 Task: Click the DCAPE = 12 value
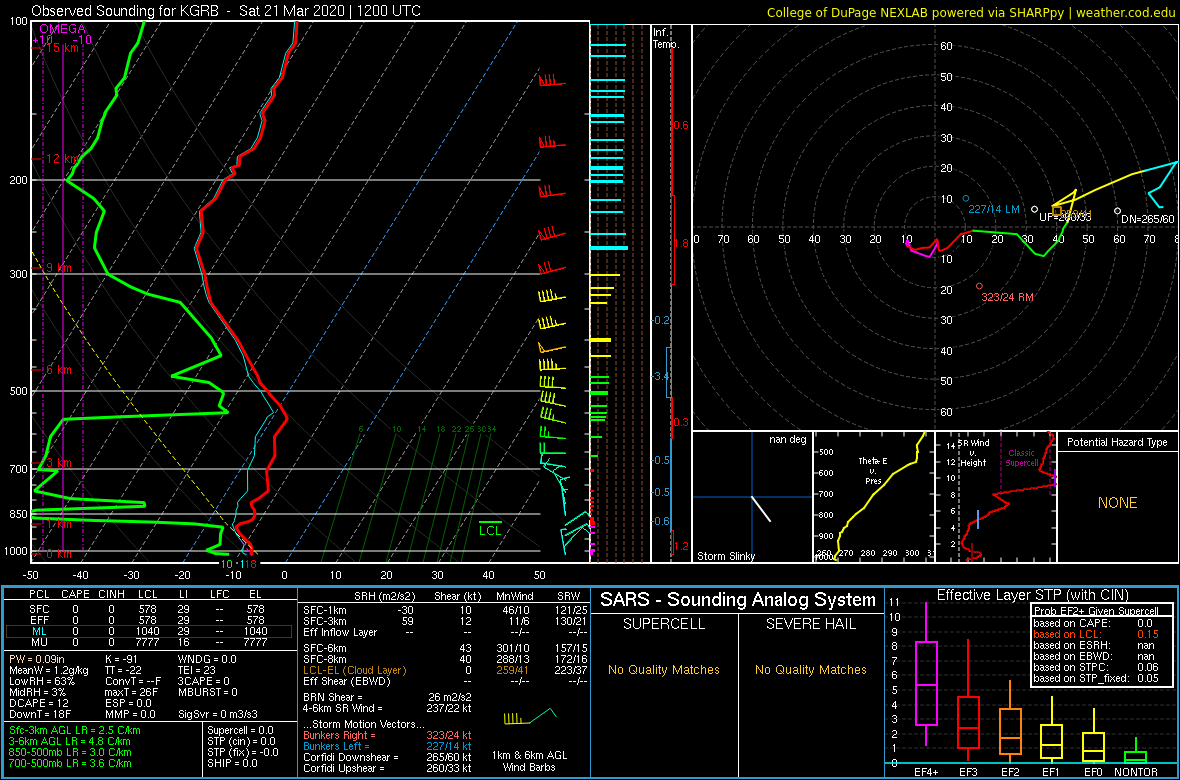pos(41,702)
